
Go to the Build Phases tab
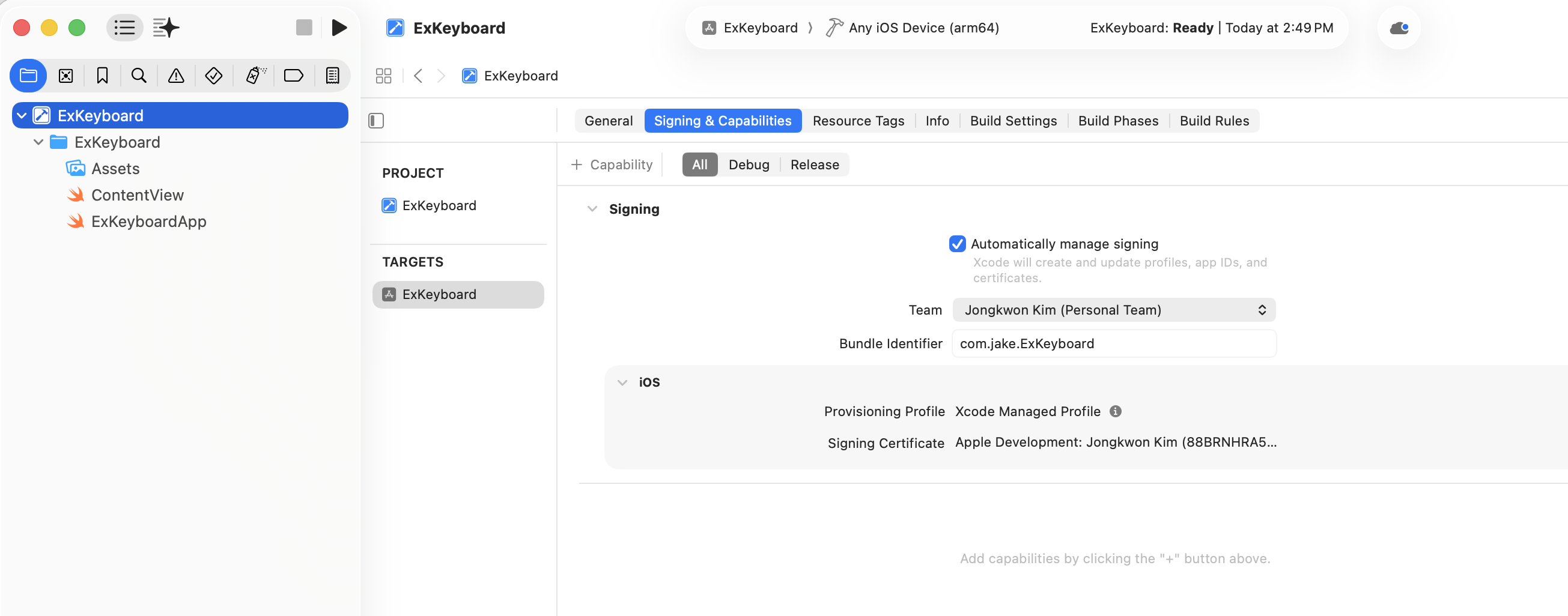(1118, 121)
